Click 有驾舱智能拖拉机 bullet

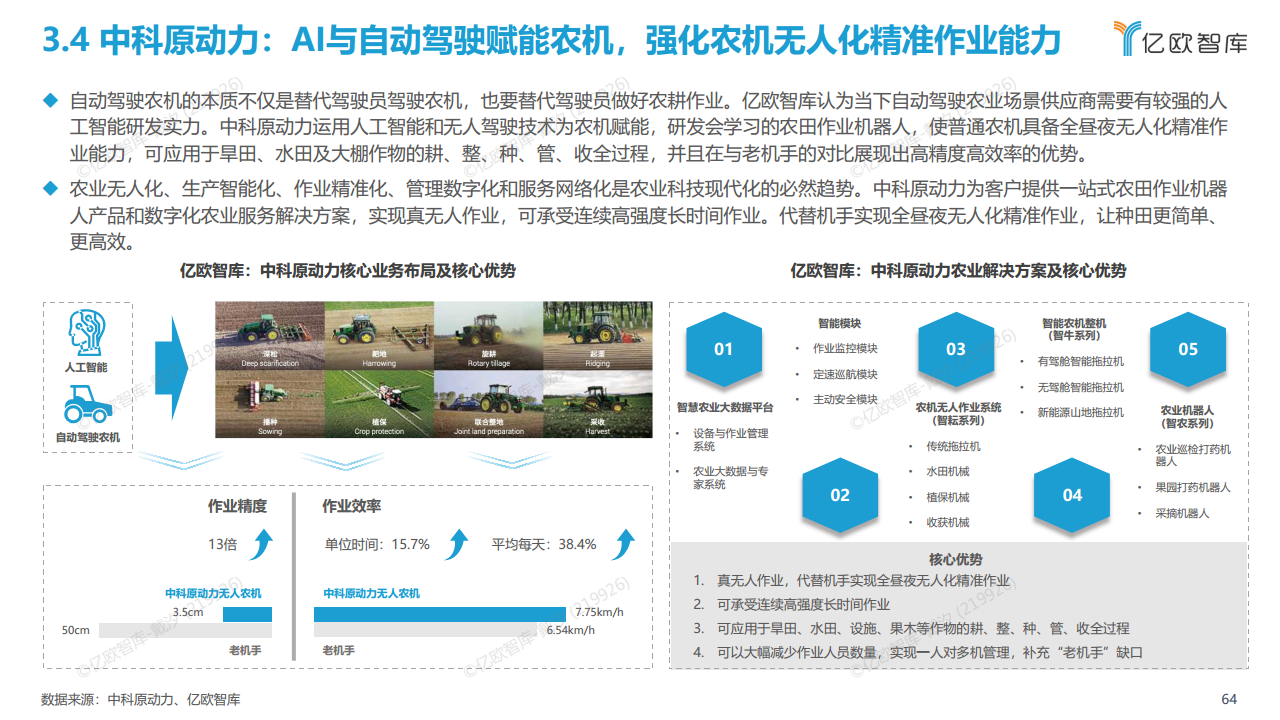[x=1080, y=361]
